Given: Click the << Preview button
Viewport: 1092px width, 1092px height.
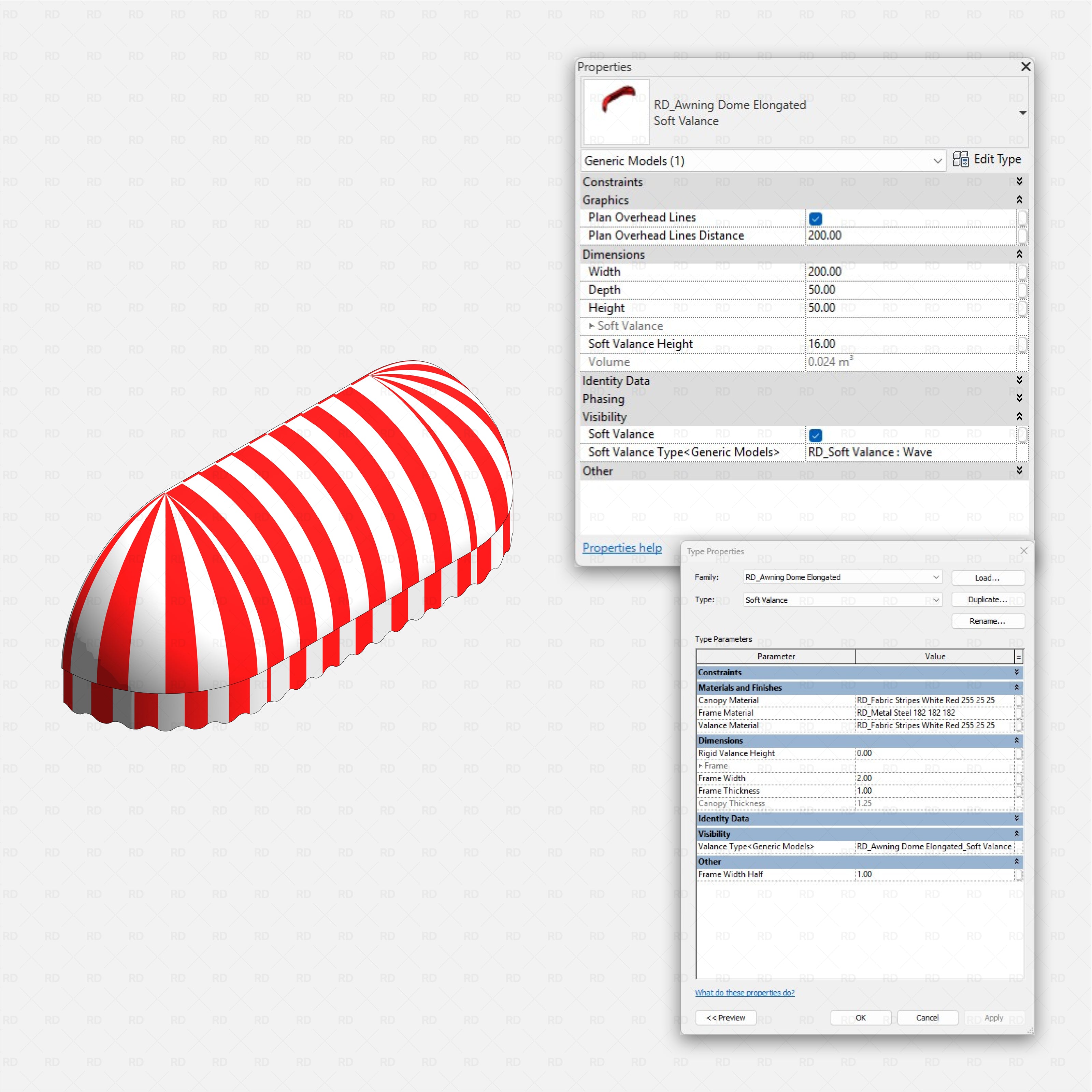Looking at the screenshot, I should pyautogui.click(x=725, y=1017).
